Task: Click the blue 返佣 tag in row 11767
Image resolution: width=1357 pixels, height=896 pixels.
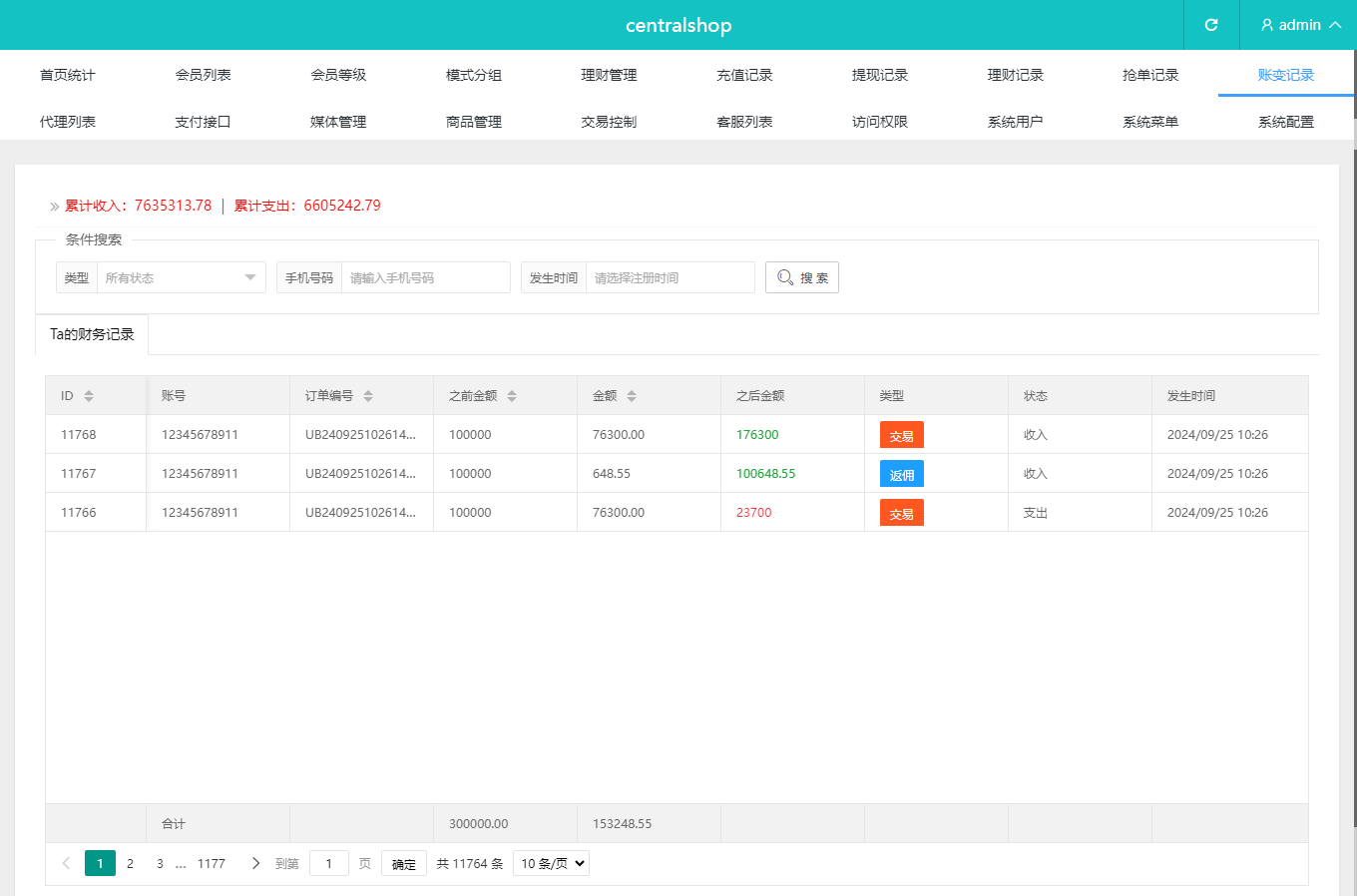Action: tap(901, 474)
